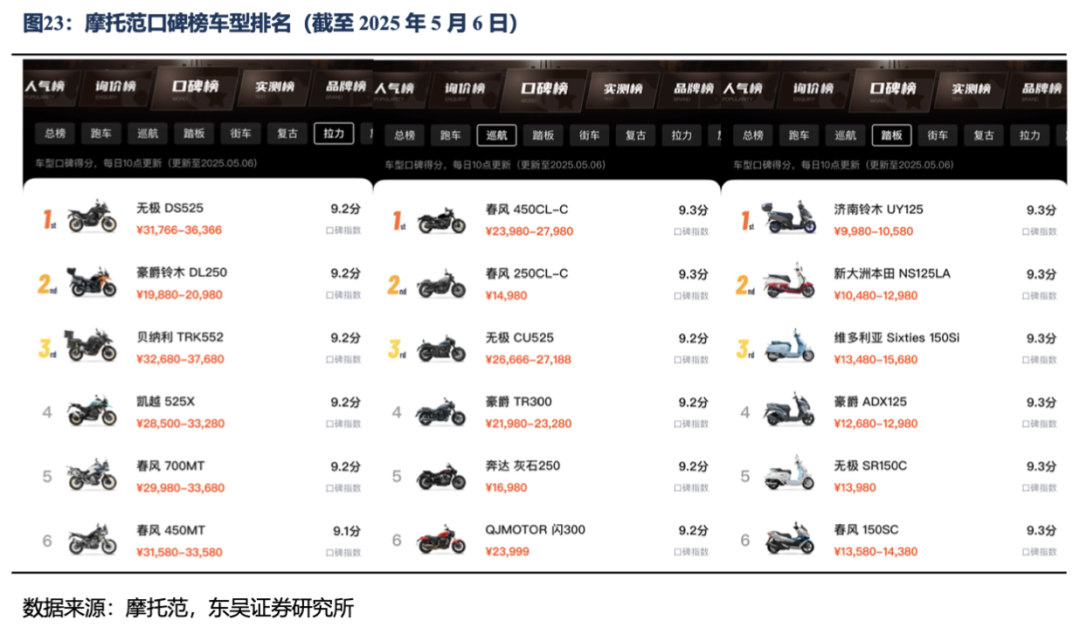View the 奔达 灰石250 bike thumbnail

(x=441, y=475)
